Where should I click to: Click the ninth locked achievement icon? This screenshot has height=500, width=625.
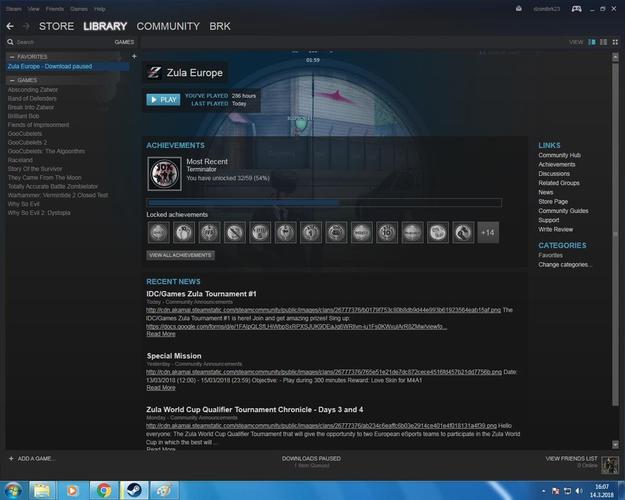coord(362,232)
